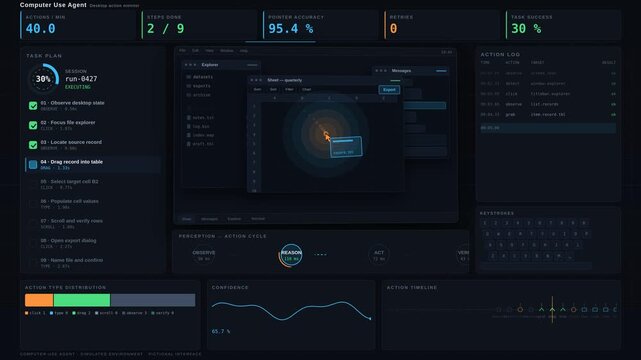Click the spacebar in Keystrokes panel

tap(536, 266)
